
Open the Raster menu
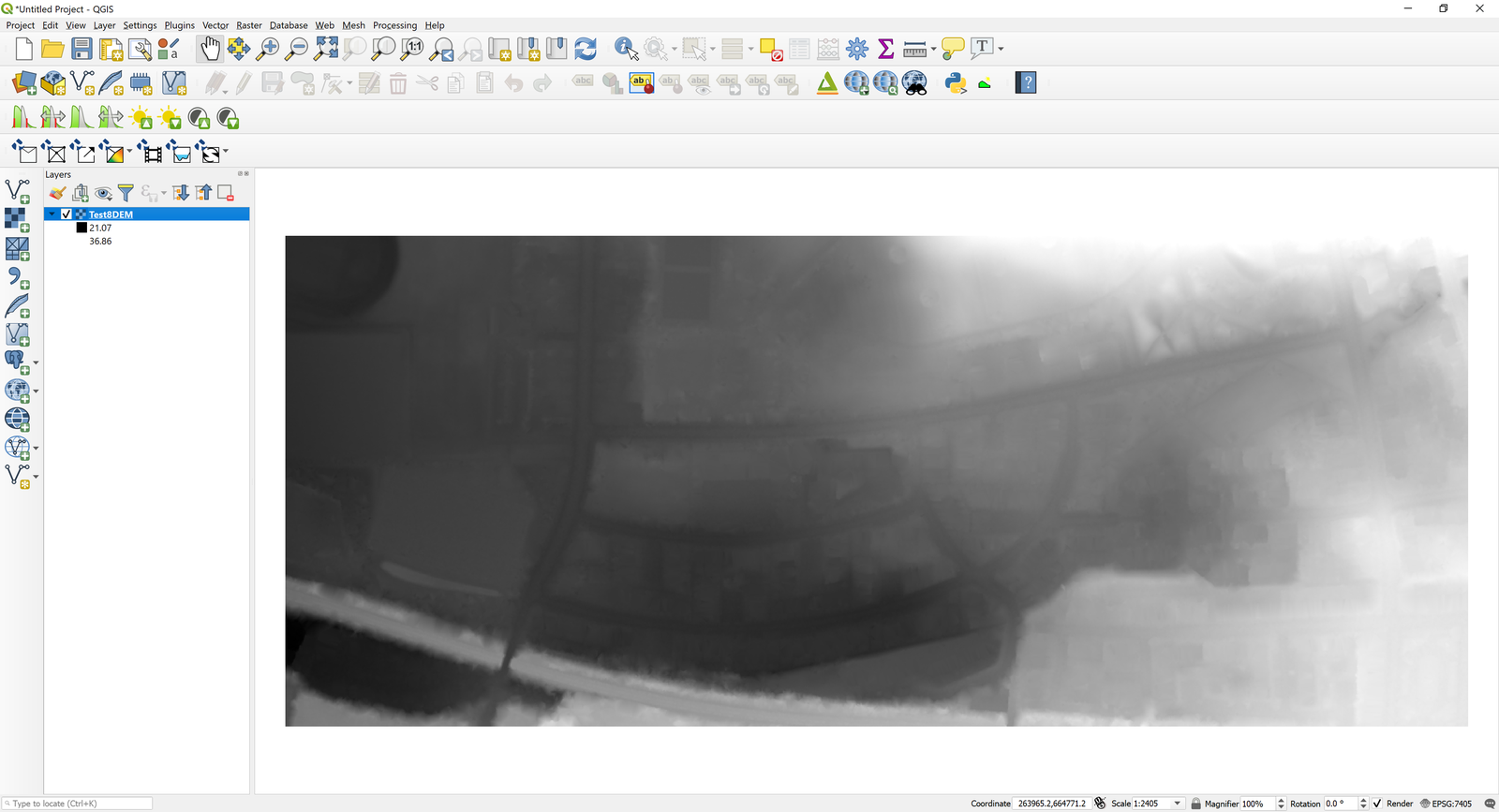click(249, 25)
